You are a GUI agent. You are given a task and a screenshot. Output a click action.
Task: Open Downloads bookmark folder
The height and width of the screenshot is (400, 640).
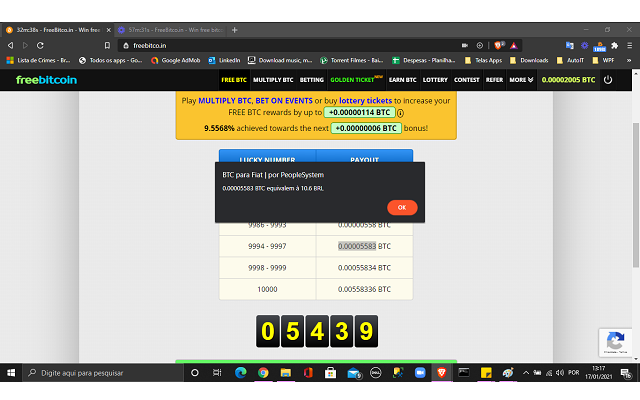coord(529,60)
